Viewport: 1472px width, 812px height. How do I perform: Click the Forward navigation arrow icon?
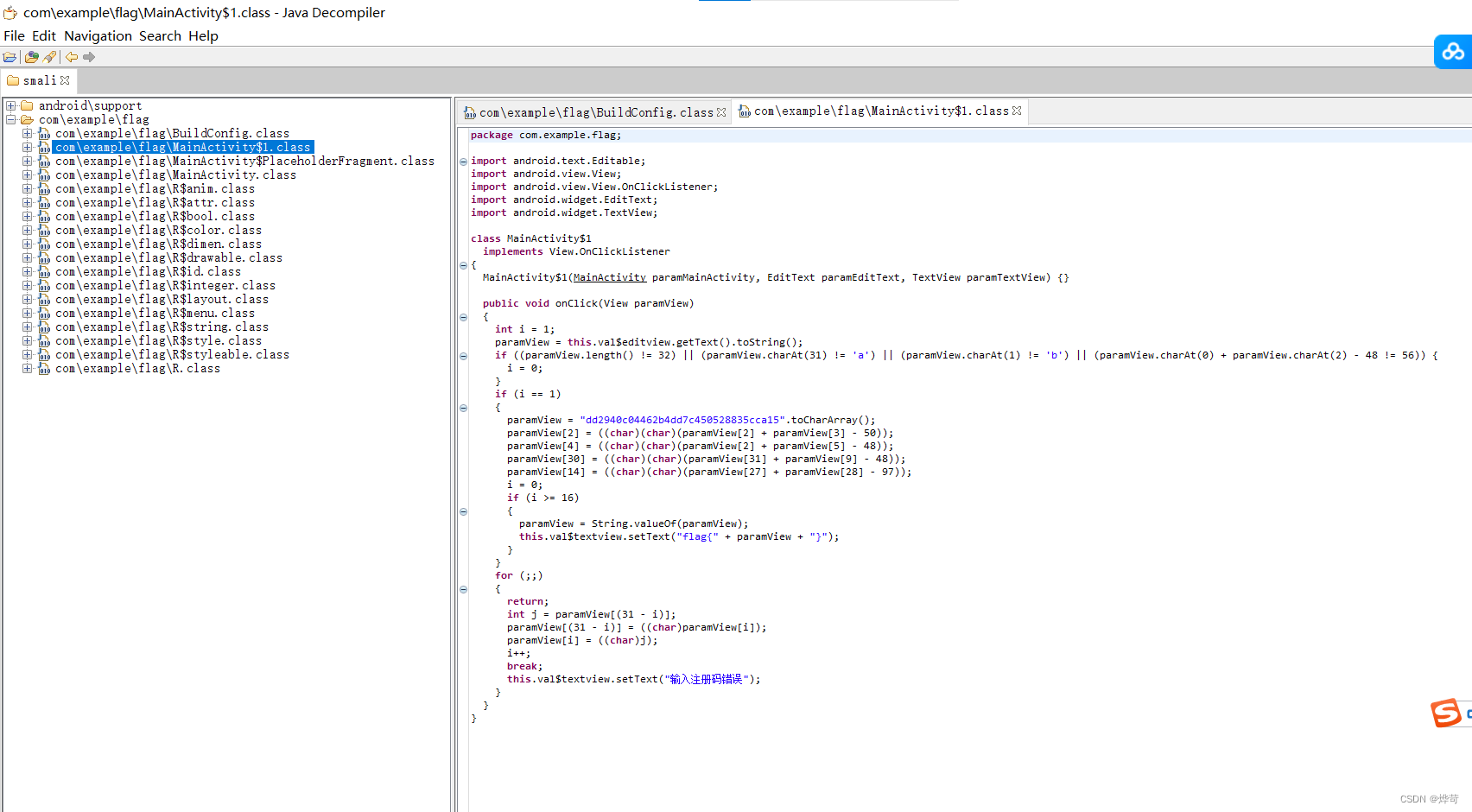coord(89,57)
